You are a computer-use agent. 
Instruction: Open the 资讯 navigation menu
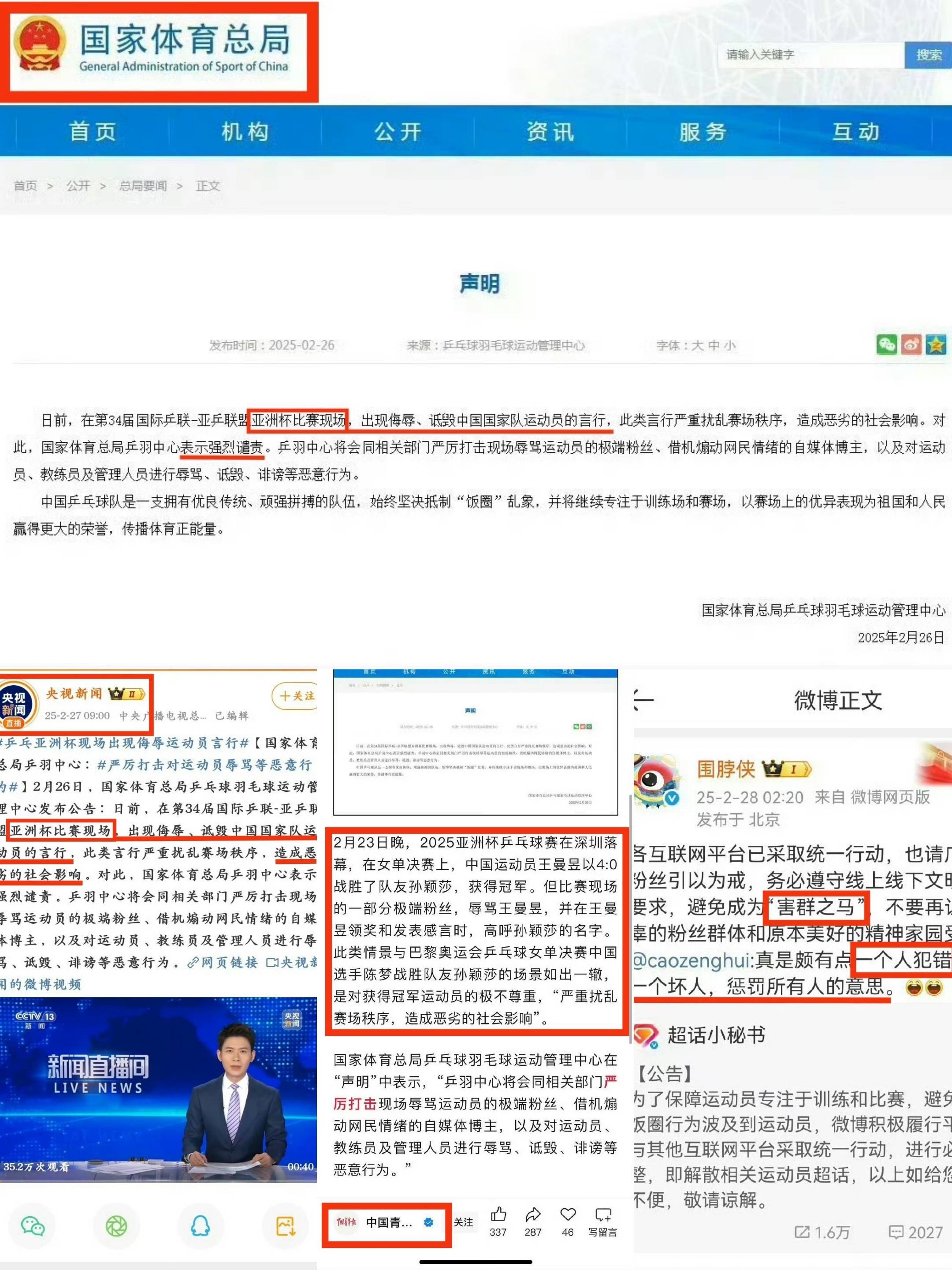tap(550, 131)
